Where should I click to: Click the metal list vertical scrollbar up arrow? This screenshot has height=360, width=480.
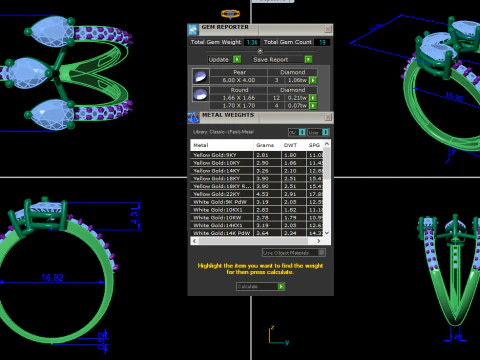tap(327, 144)
